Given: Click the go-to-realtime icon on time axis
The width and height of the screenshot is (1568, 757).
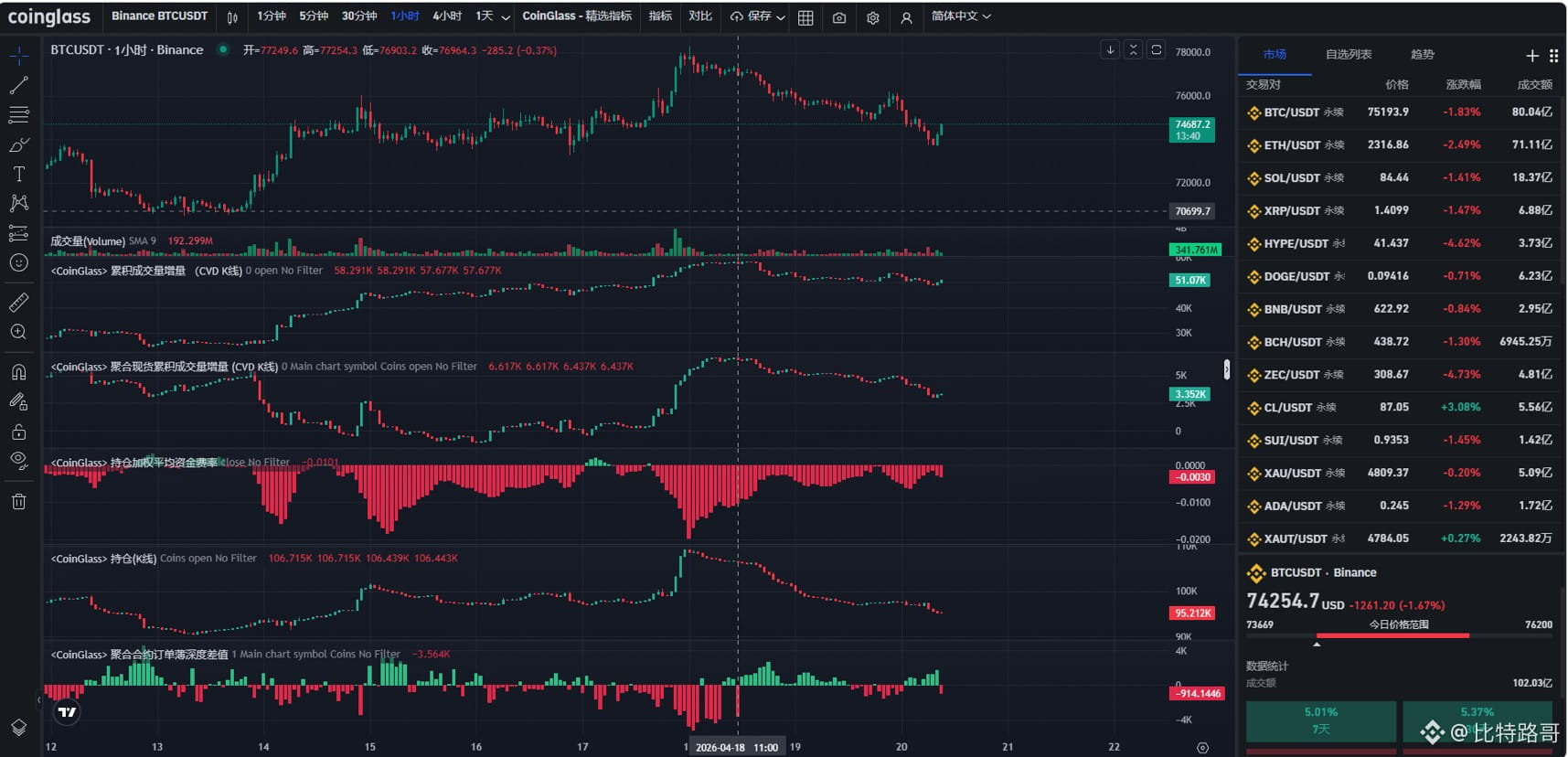Looking at the screenshot, I should tap(1202, 747).
